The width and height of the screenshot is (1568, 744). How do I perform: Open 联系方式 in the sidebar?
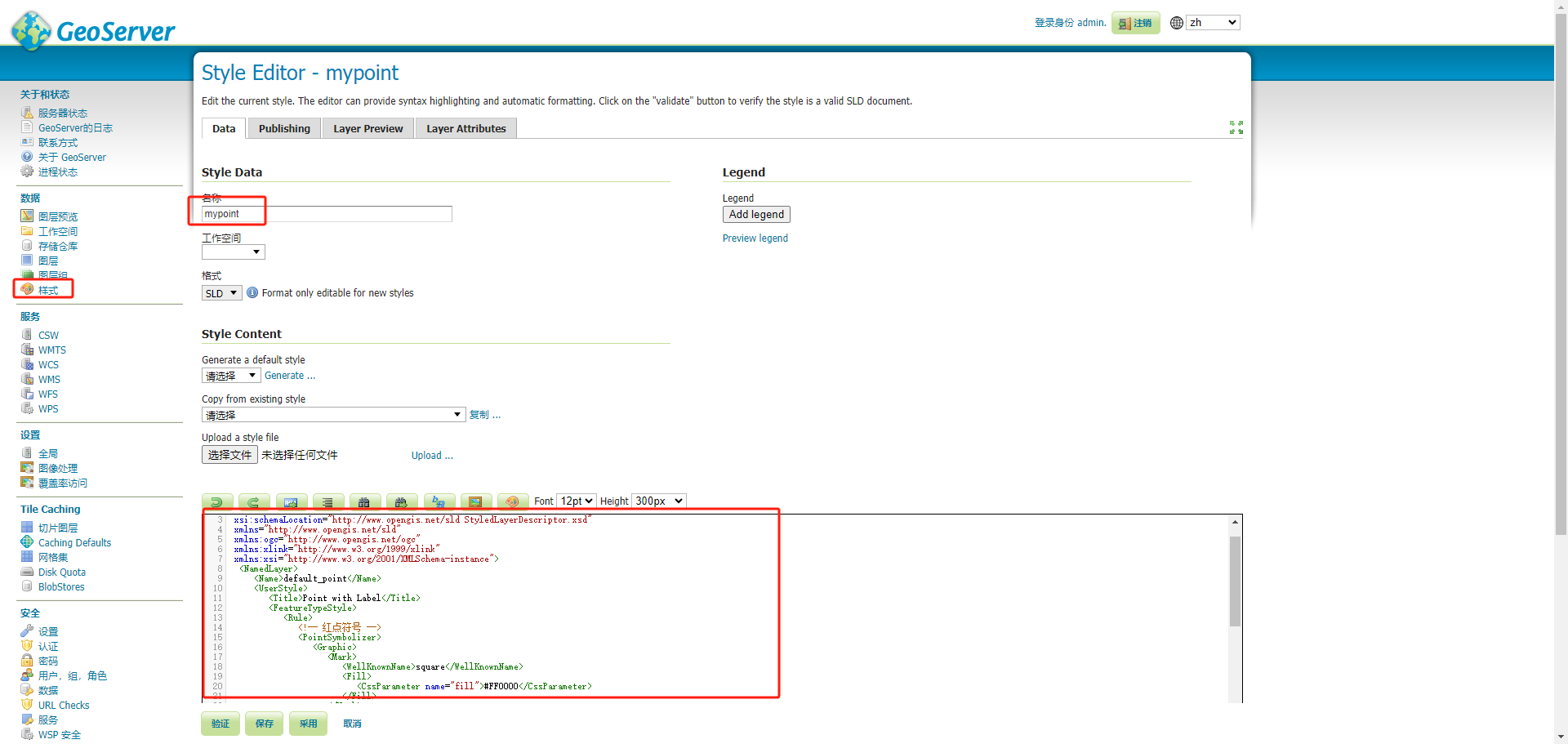58,143
